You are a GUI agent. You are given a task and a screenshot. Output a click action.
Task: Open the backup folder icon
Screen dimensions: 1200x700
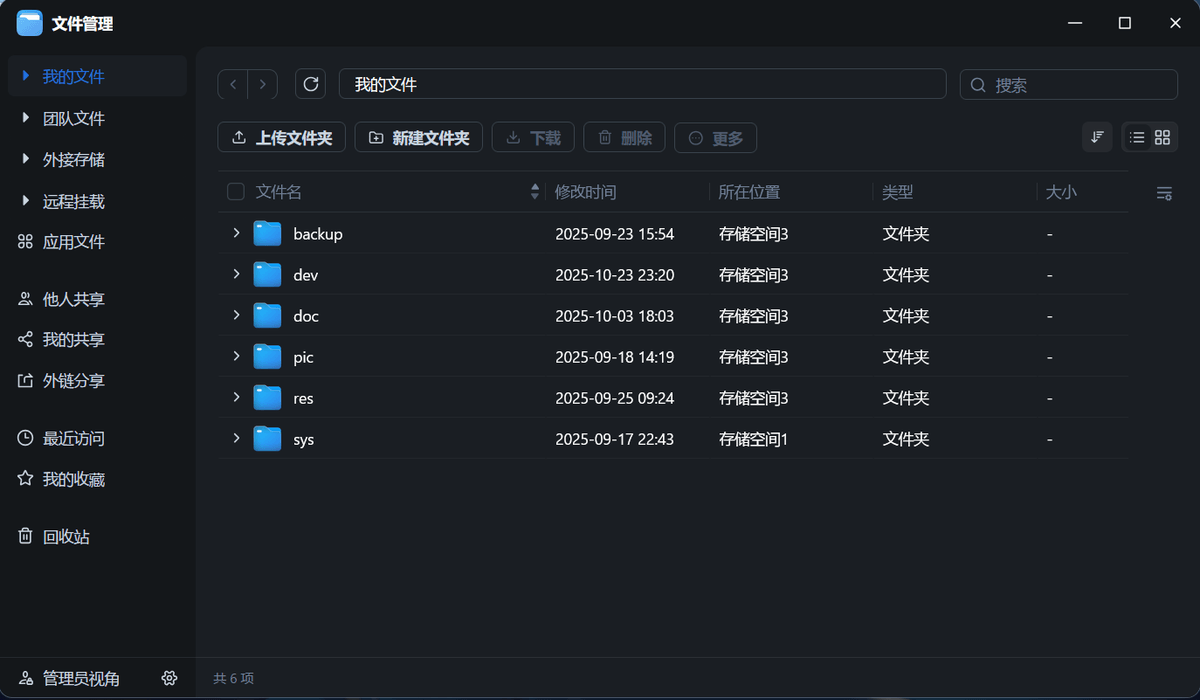click(267, 234)
